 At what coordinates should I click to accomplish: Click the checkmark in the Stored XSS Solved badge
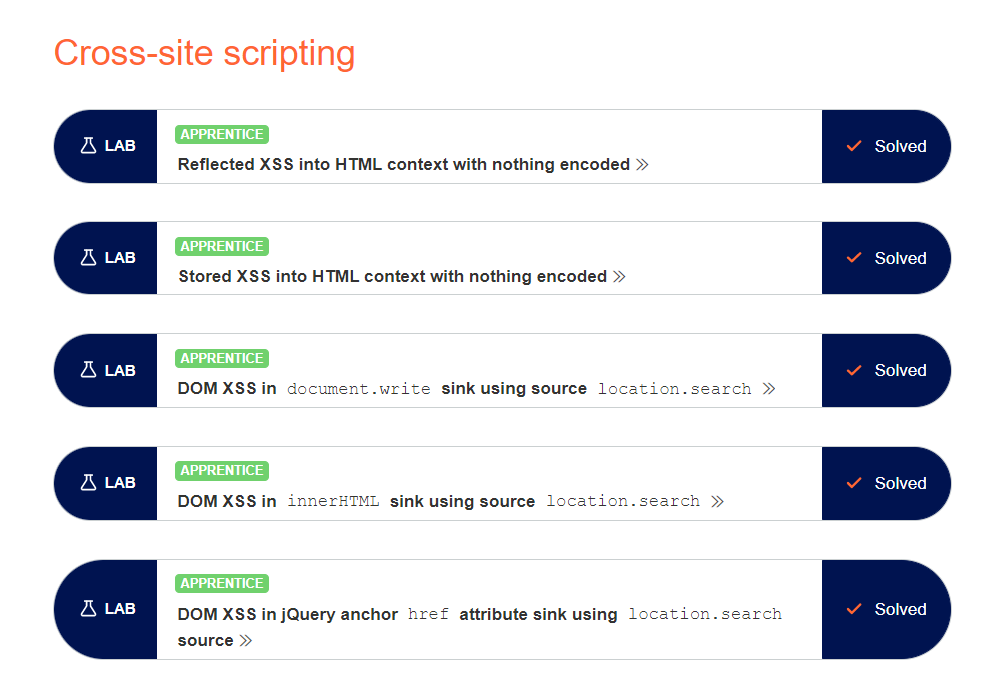tap(854, 258)
